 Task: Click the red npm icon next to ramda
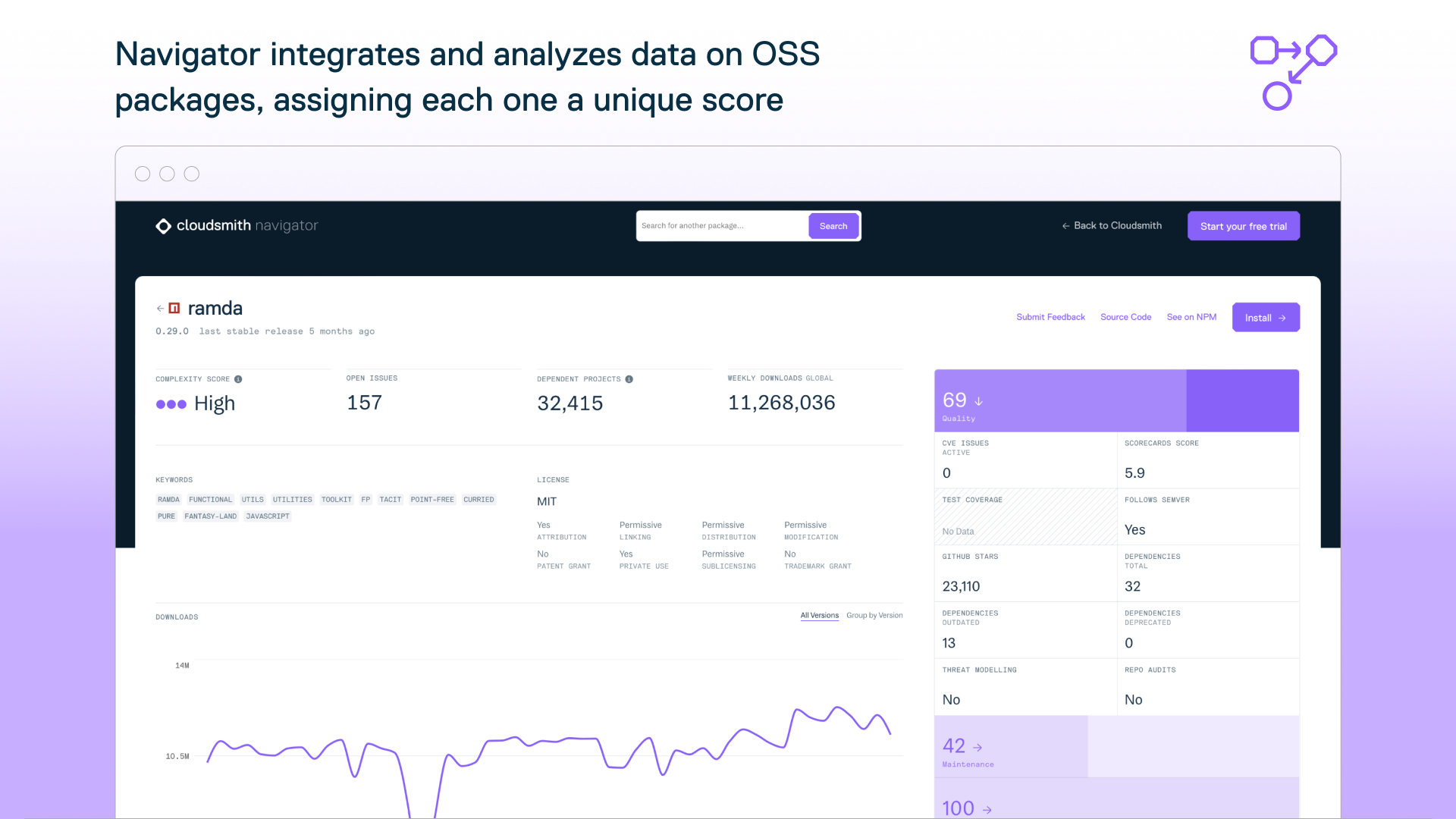174,308
